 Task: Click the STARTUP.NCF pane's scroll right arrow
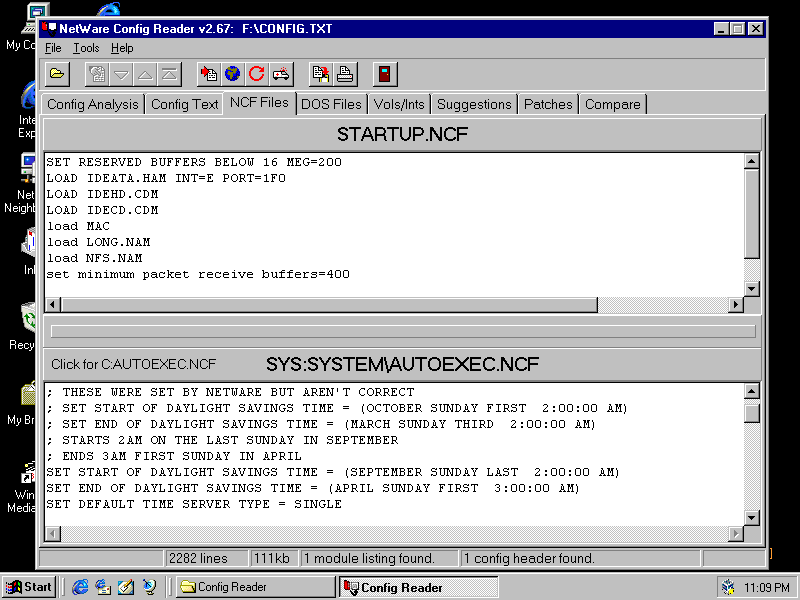[736, 305]
